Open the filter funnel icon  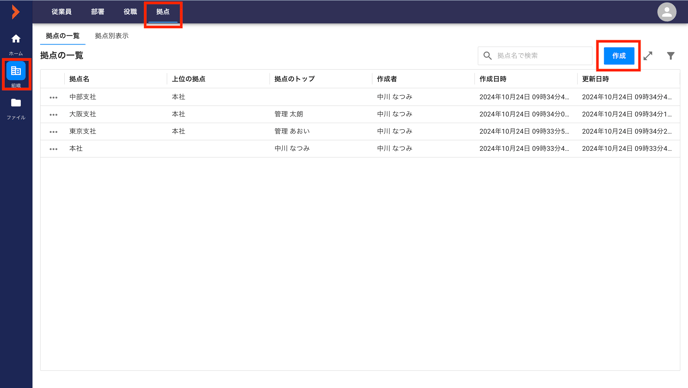pyautogui.click(x=670, y=56)
